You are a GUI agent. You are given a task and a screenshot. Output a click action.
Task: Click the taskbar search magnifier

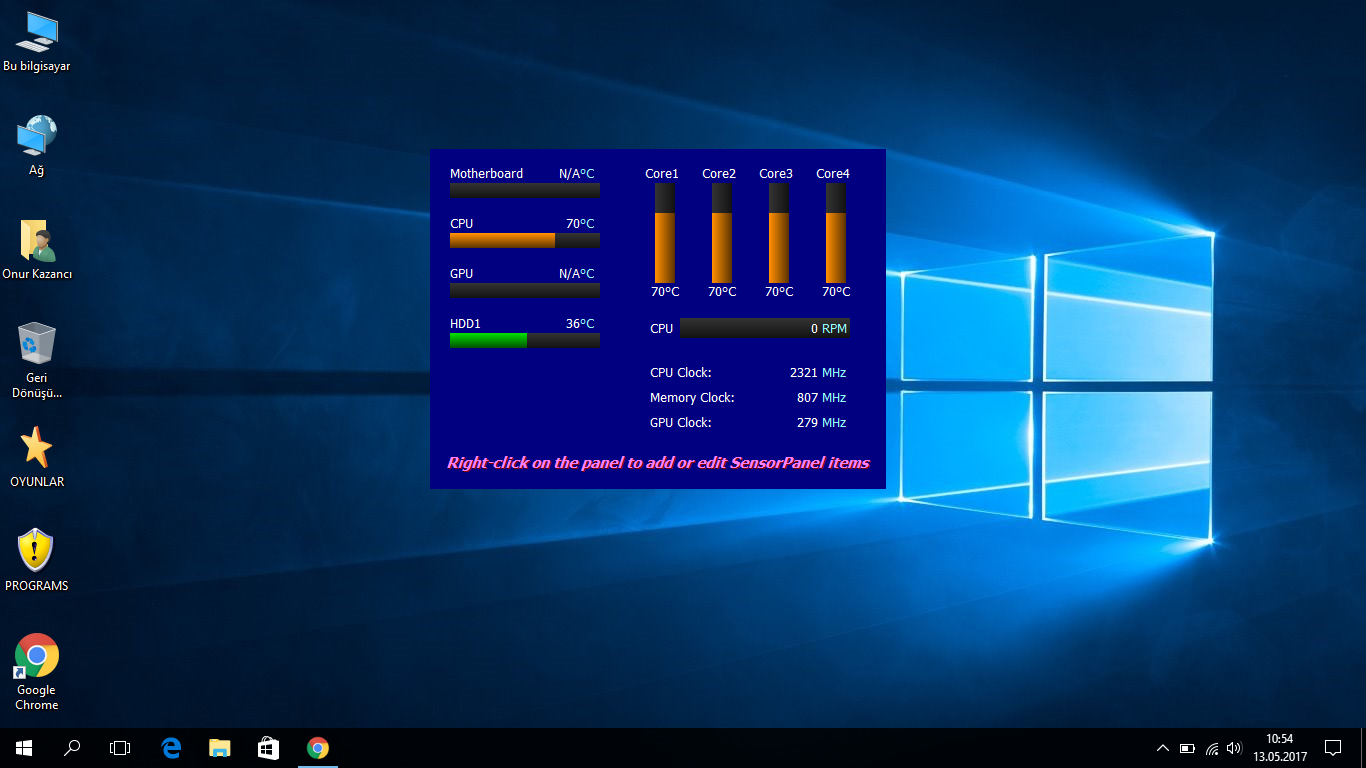click(72, 747)
